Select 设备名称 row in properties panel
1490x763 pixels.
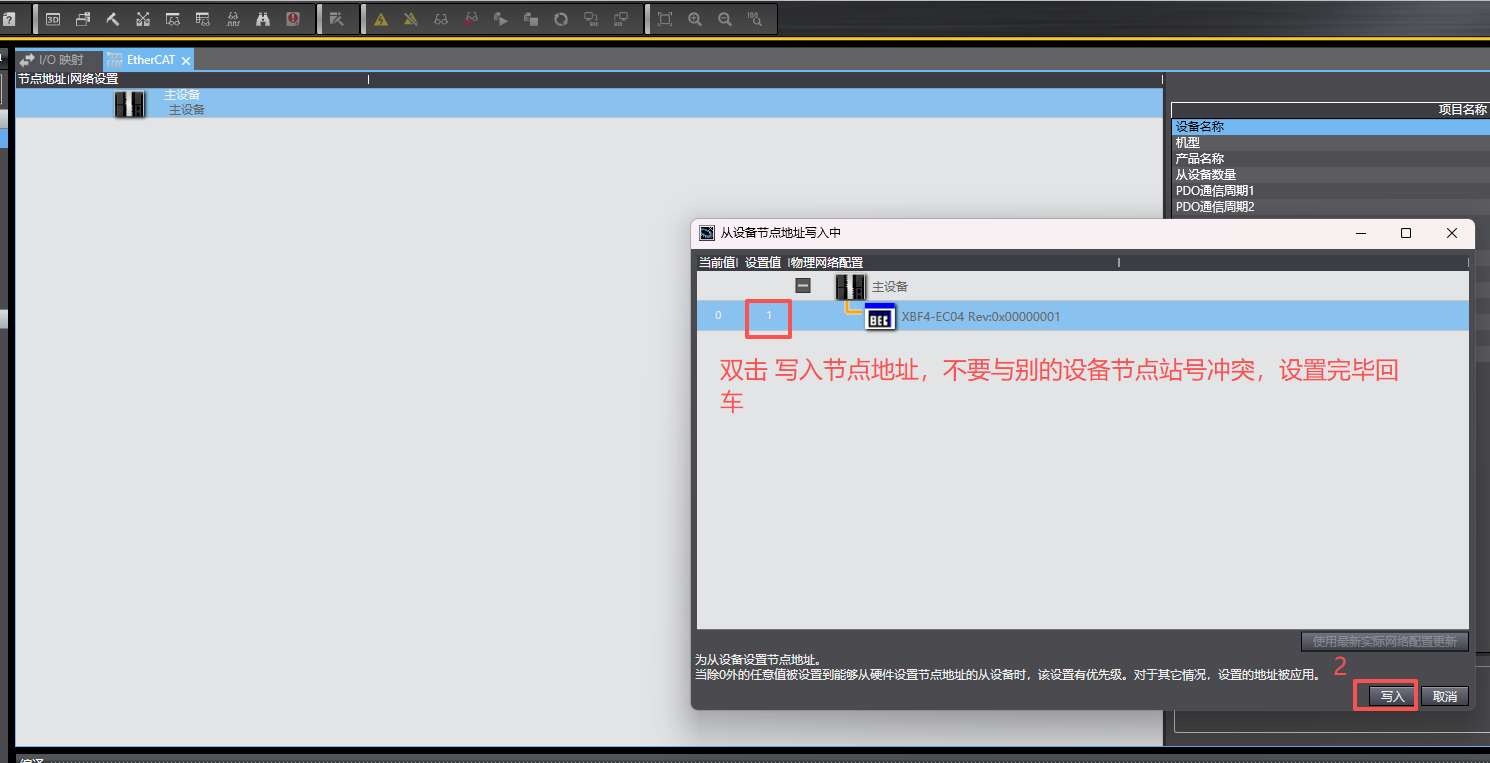1200,127
